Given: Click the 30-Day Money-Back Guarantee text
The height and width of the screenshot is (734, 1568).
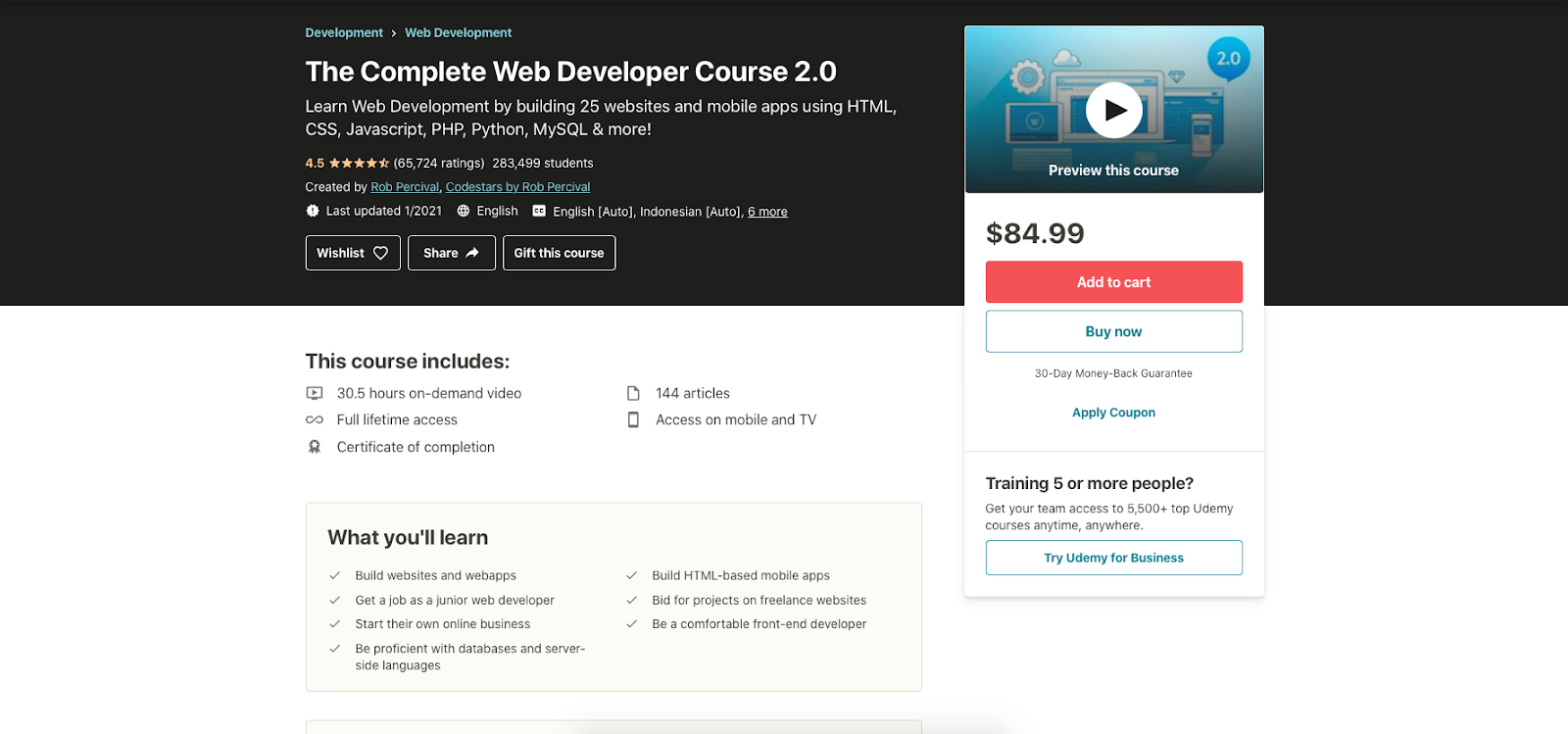Looking at the screenshot, I should (x=1114, y=373).
